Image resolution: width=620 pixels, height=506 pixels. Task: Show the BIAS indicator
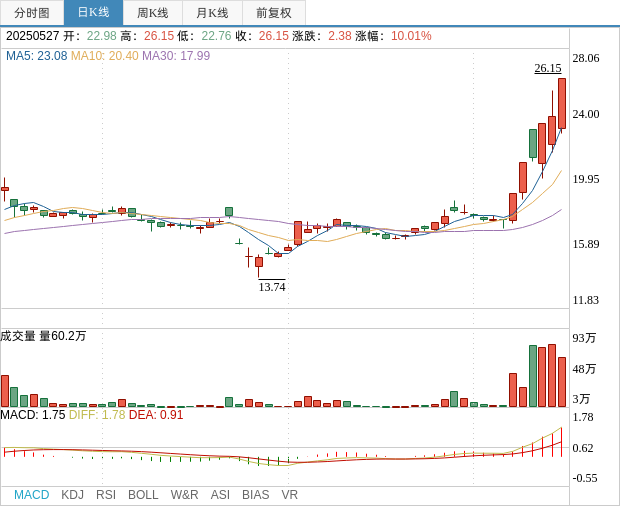point(255,495)
